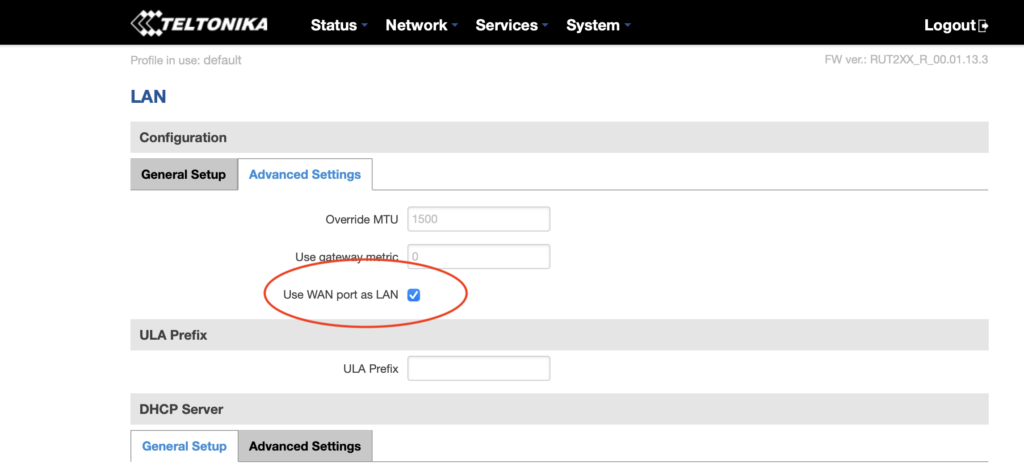The image size is (1024, 472).
Task: Click the LAN page heading
Action: click(148, 97)
